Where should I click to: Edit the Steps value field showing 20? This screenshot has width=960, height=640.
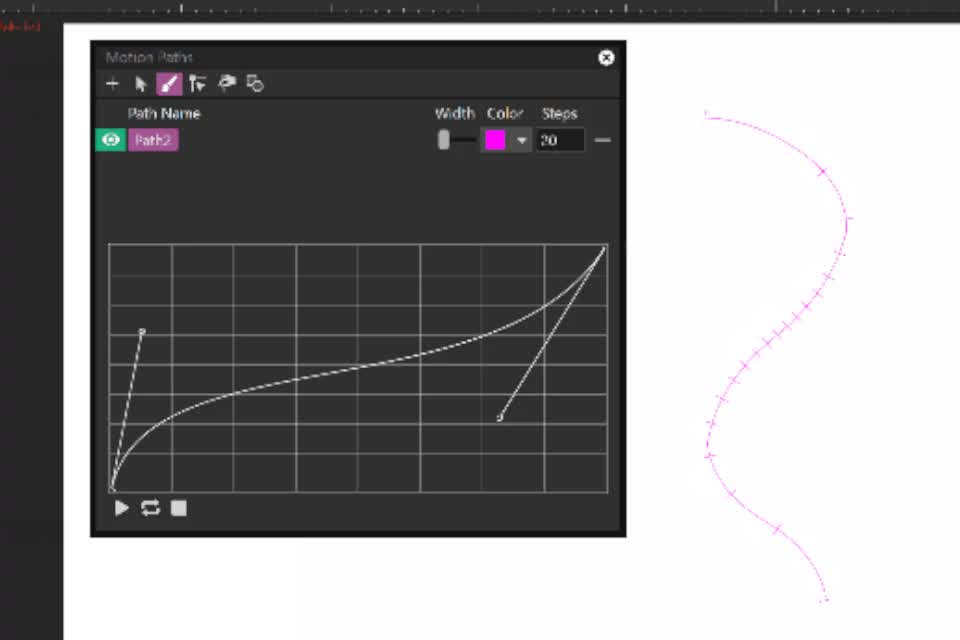560,140
